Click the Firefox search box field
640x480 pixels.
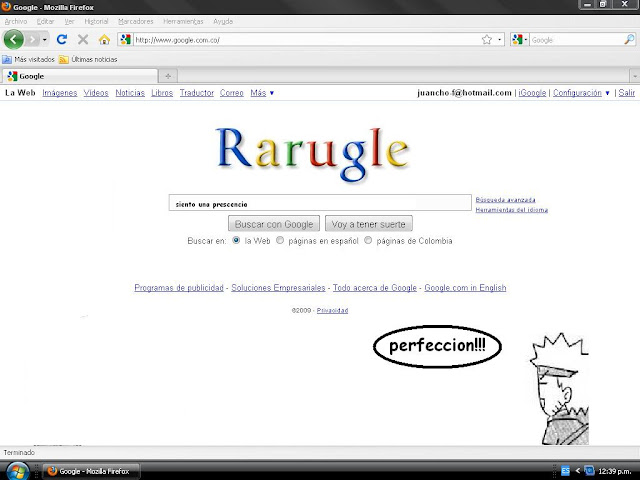coord(576,40)
